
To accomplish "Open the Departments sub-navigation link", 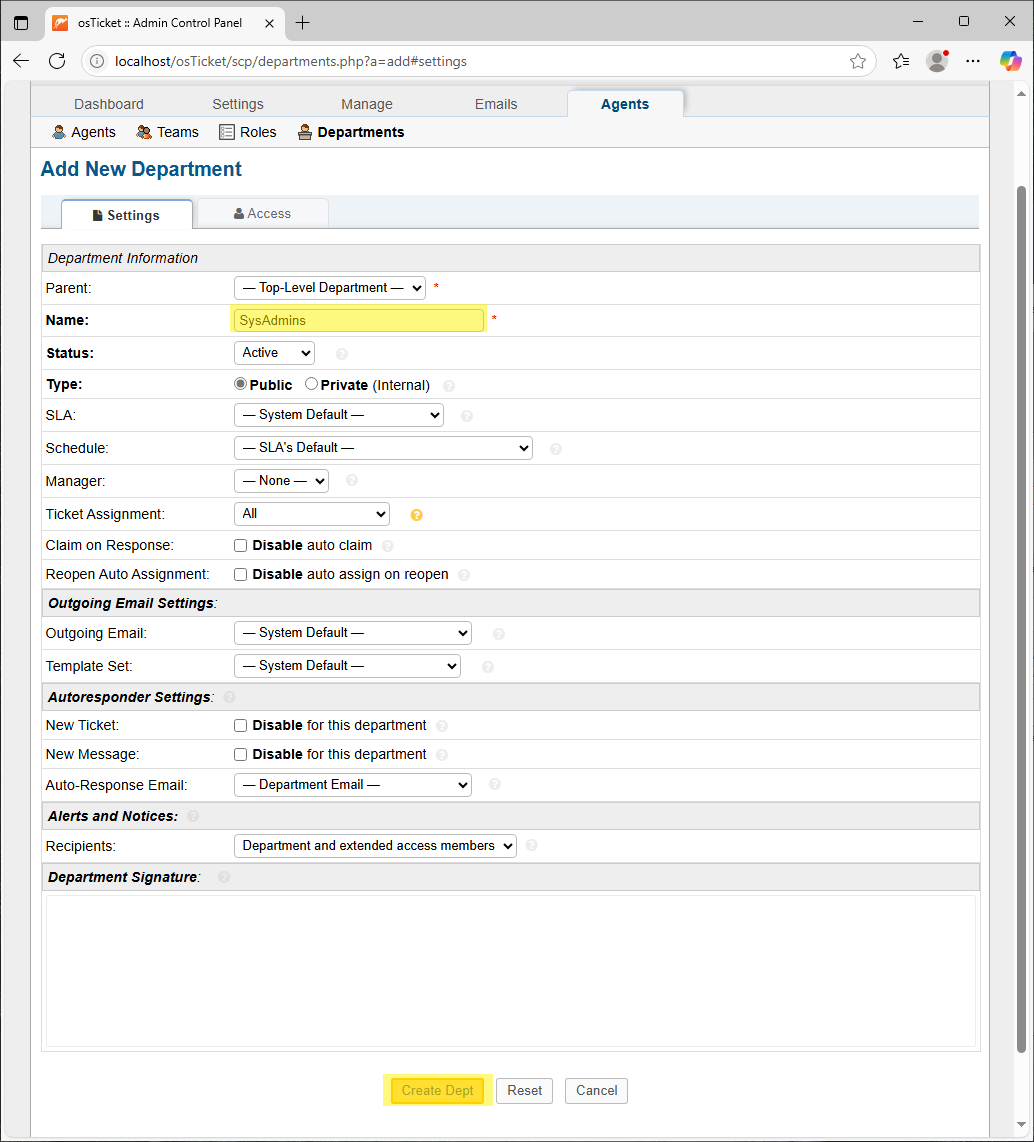I will 351,132.
